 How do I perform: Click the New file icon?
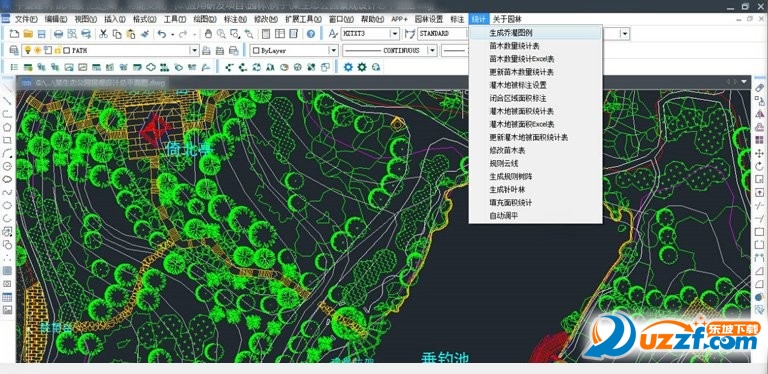(x=14, y=34)
